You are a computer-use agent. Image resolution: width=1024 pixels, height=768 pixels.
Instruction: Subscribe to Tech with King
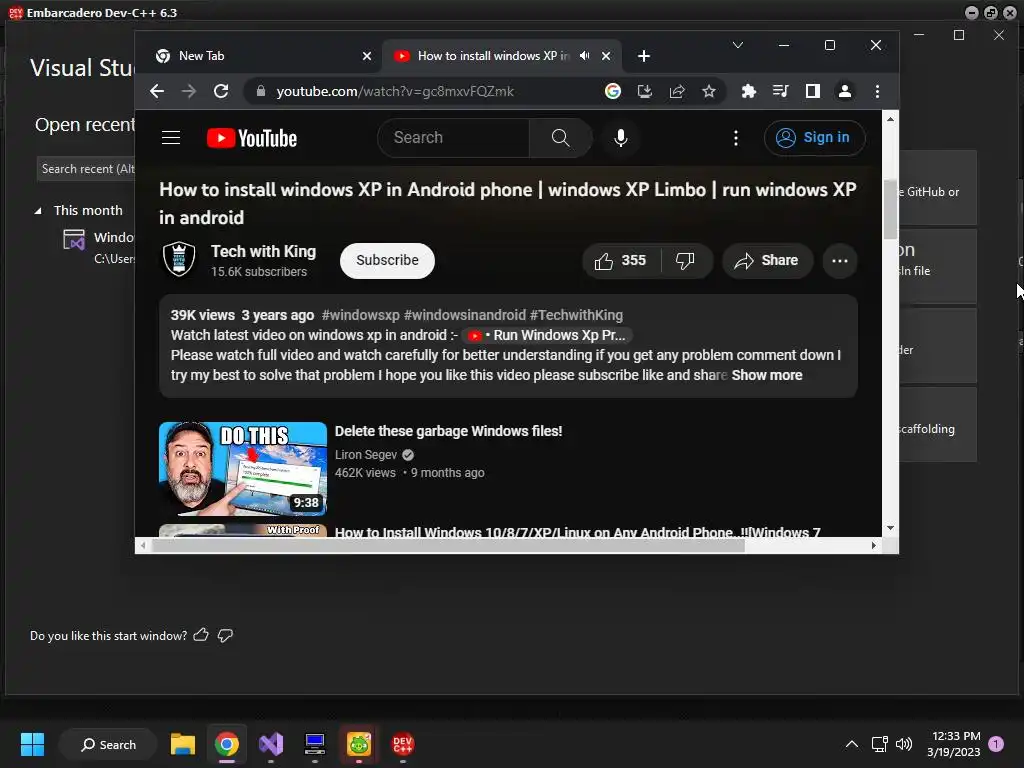(387, 261)
